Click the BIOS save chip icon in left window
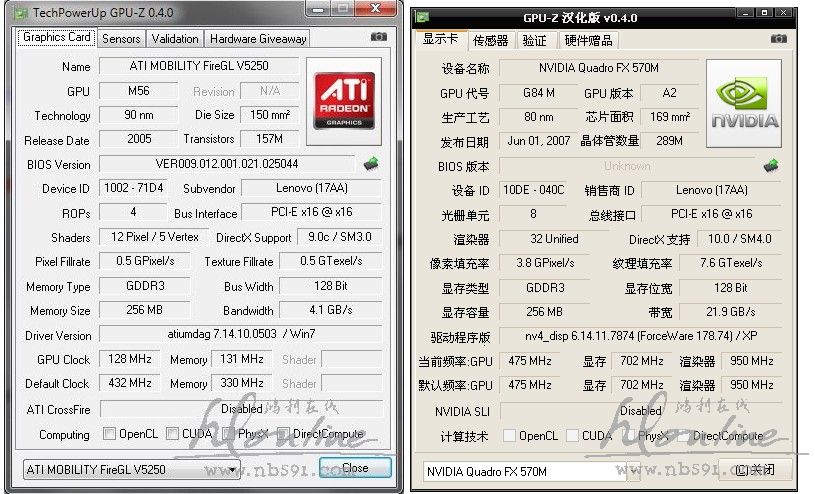 (x=371, y=164)
